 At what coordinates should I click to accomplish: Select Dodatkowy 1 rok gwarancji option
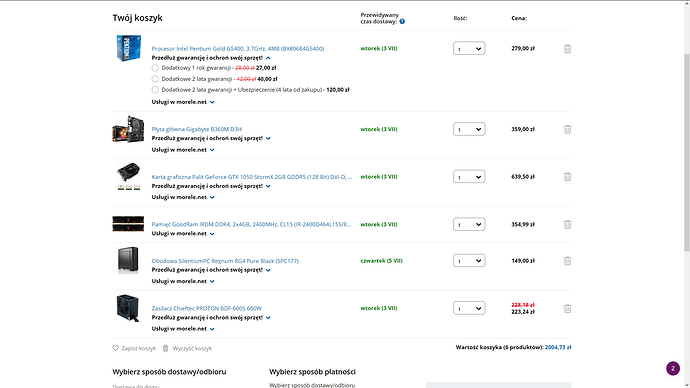pyautogui.click(x=155, y=68)
